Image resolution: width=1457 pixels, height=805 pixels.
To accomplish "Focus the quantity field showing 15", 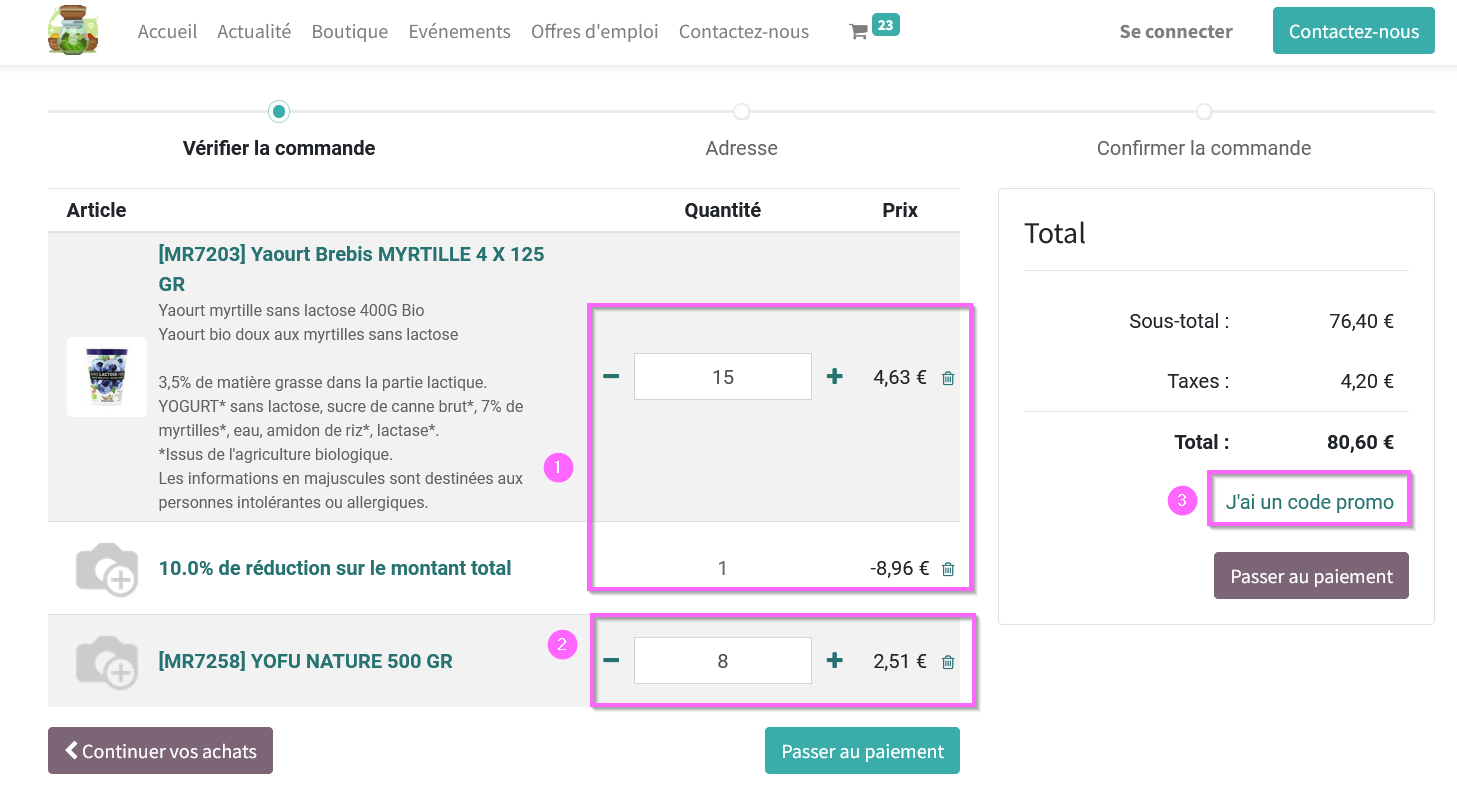I will [723, 377].
